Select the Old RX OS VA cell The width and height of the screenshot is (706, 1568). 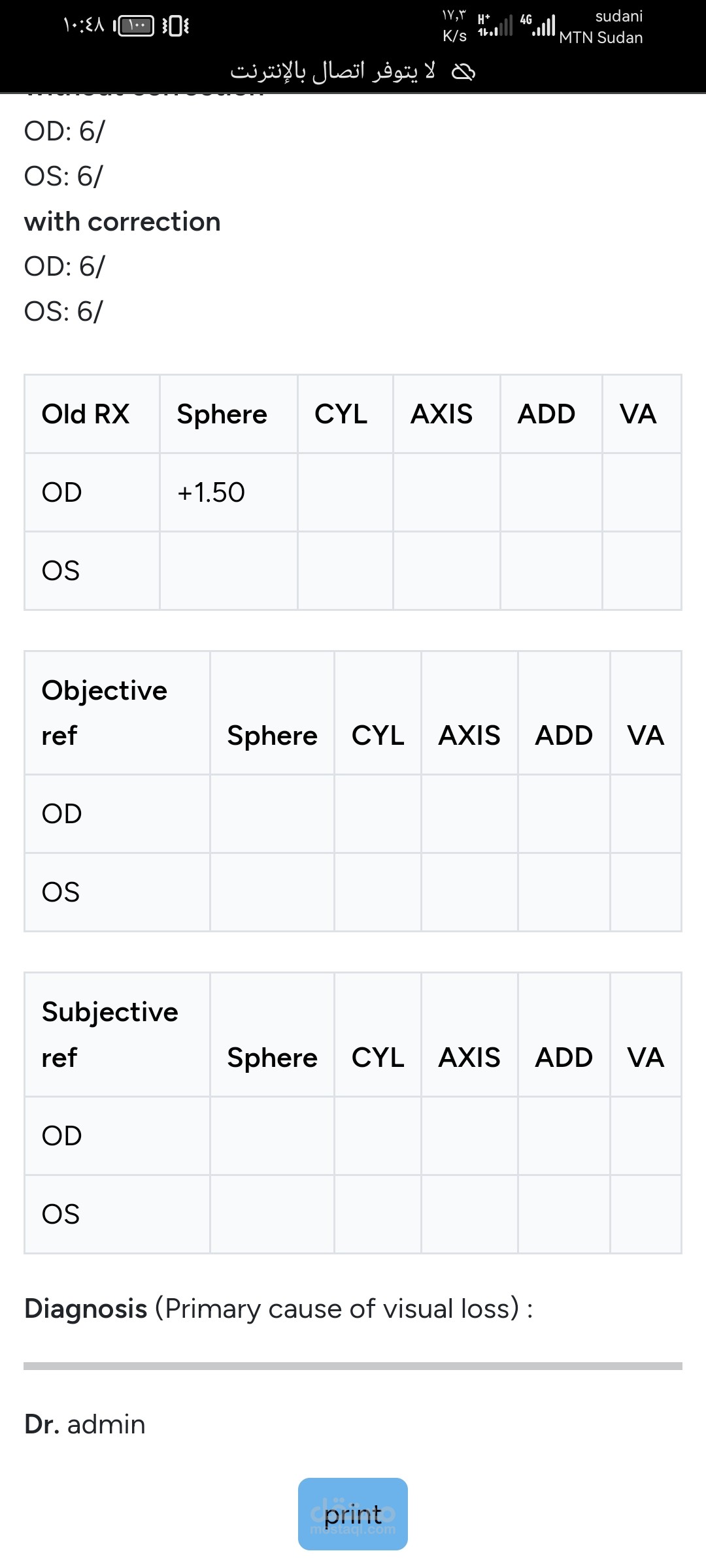click(641, 570)
